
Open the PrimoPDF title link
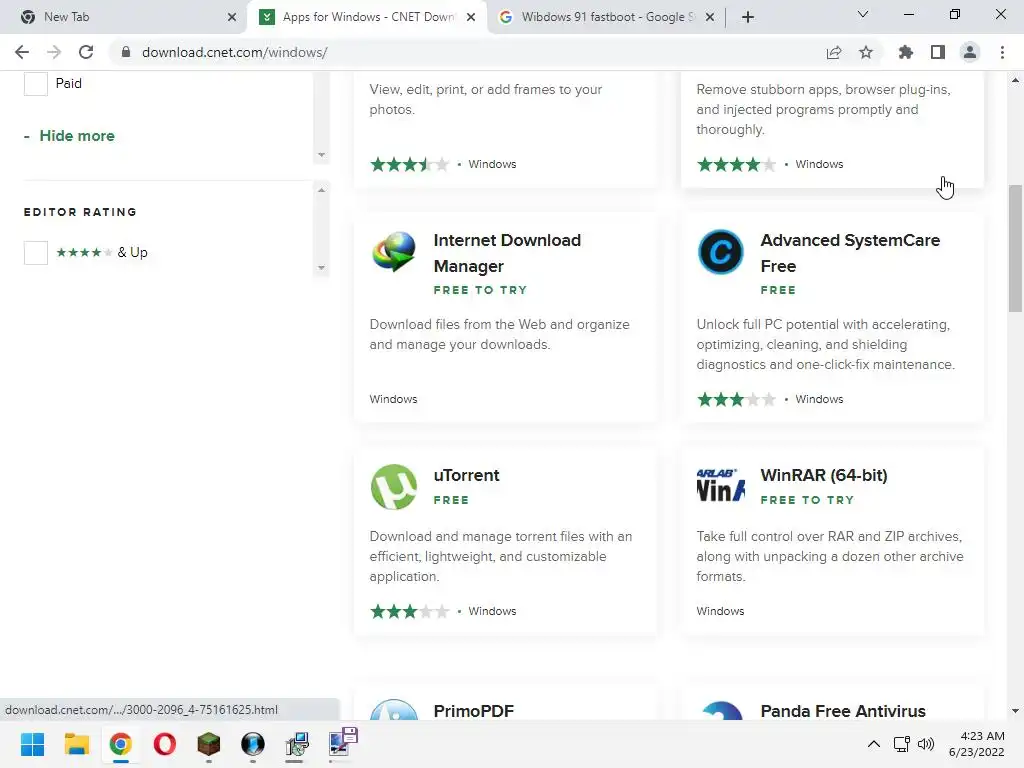pos(473,711)
